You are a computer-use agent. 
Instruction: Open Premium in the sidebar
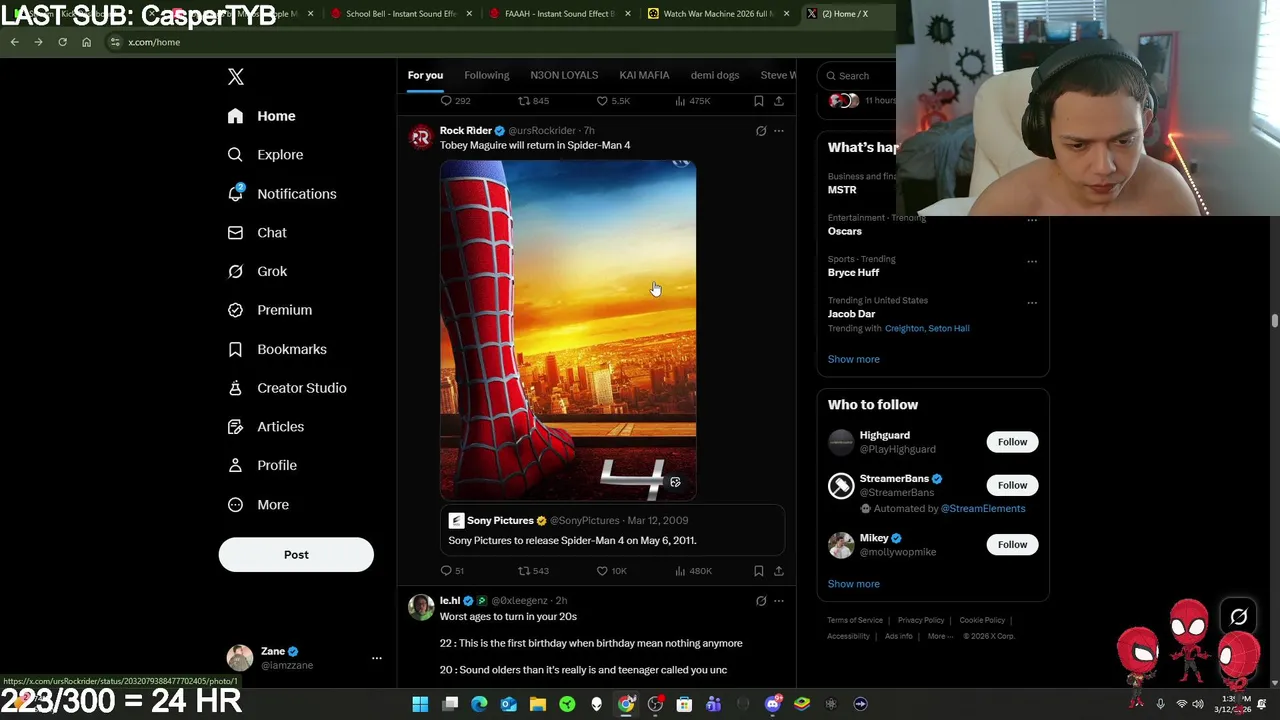click(x=270, y=310)
